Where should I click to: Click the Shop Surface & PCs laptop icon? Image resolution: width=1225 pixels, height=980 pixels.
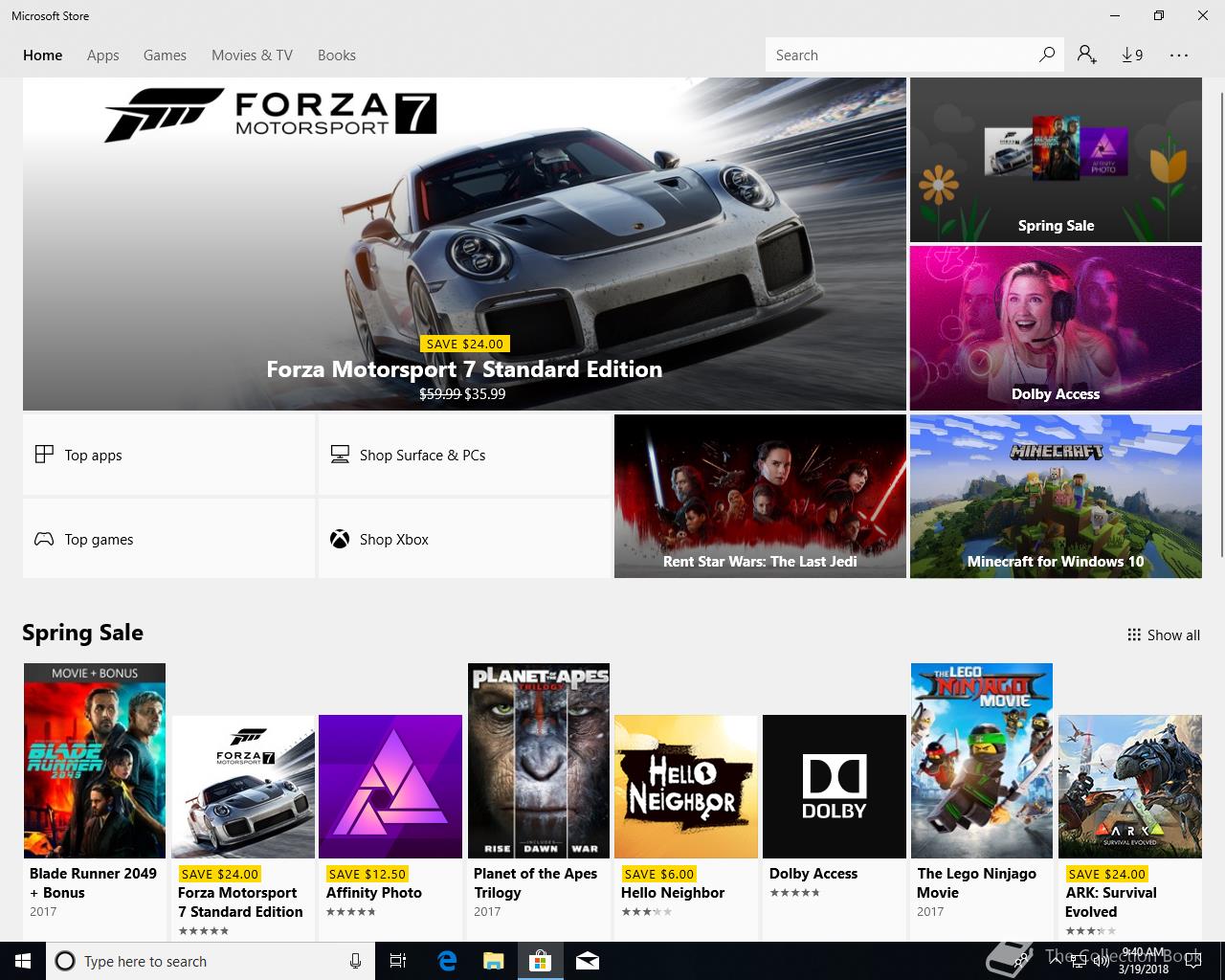click(x=340, y=454)
